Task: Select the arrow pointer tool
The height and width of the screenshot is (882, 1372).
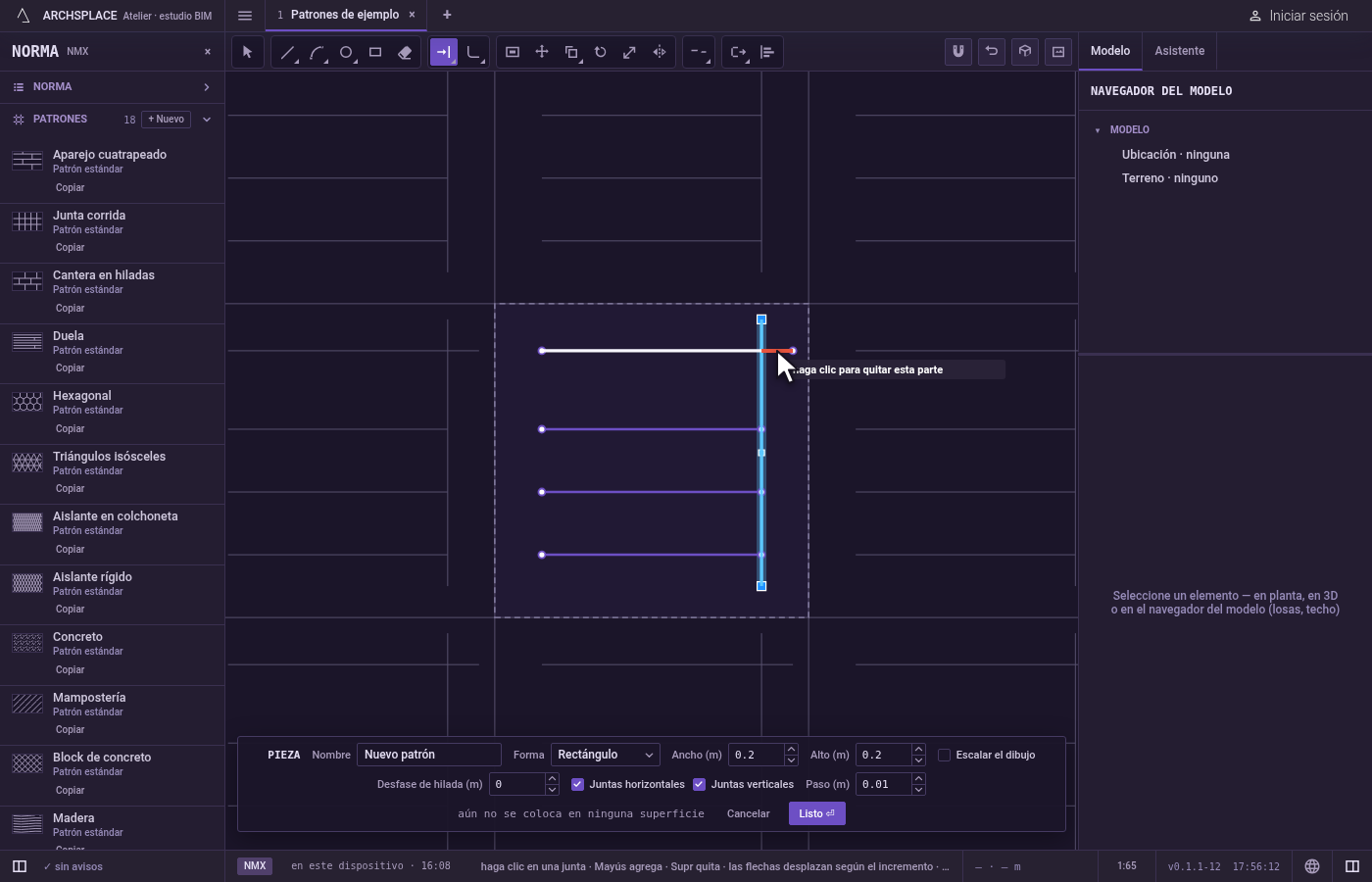Action: 247,52
